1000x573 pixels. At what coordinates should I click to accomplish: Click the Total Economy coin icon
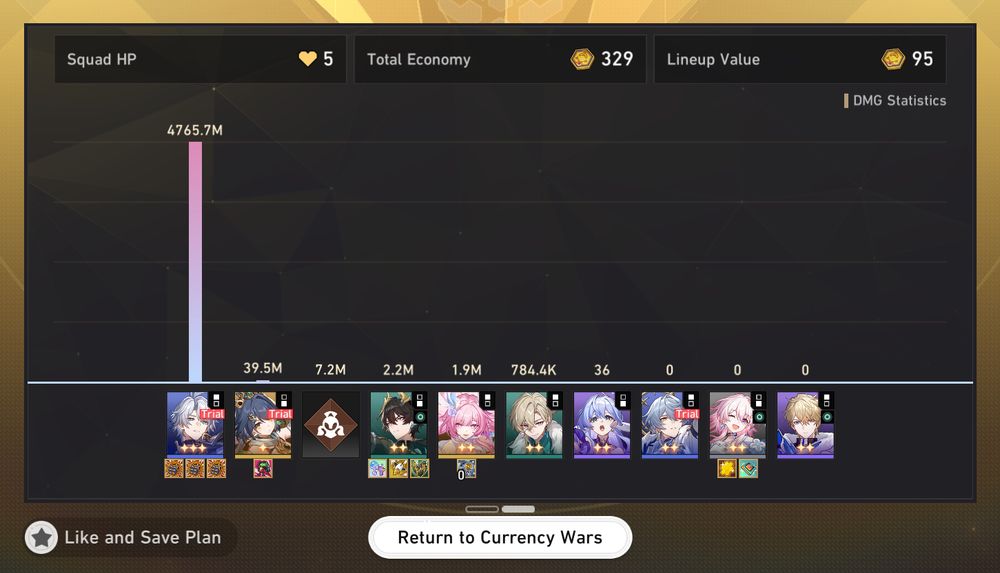coord(582,59)
